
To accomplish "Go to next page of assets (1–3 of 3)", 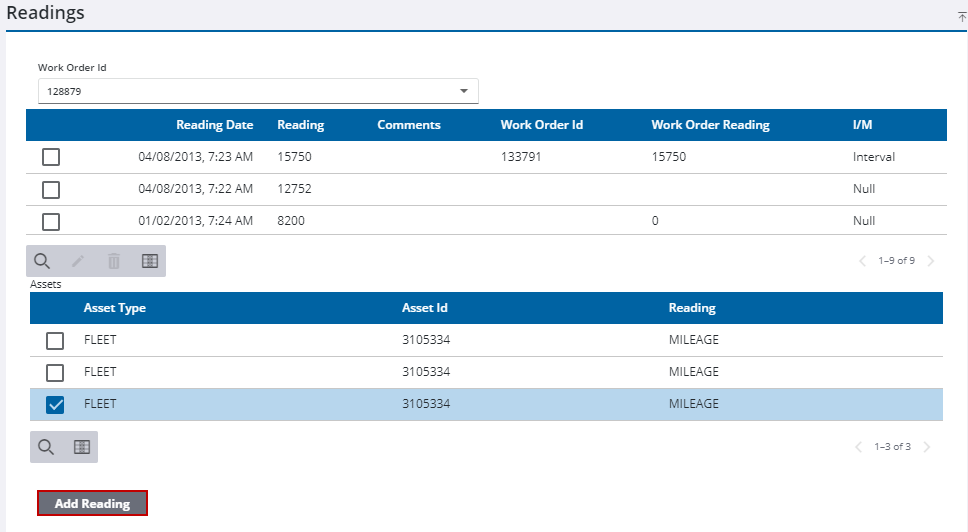I will pyautogui.click(x=927, y=447).
